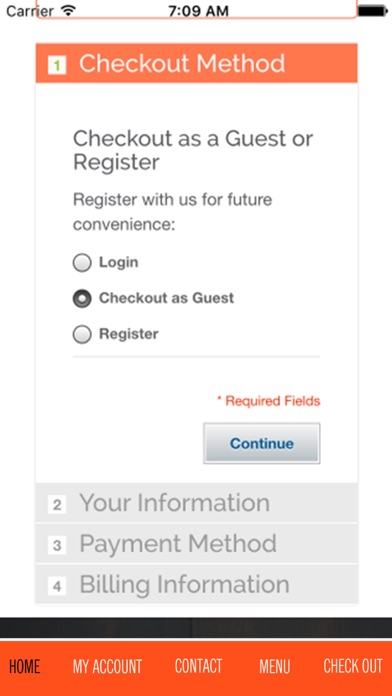Open the Checkout Method section header
The height and width of the screenshot is (696, 392).
click(x=197, y=63)
